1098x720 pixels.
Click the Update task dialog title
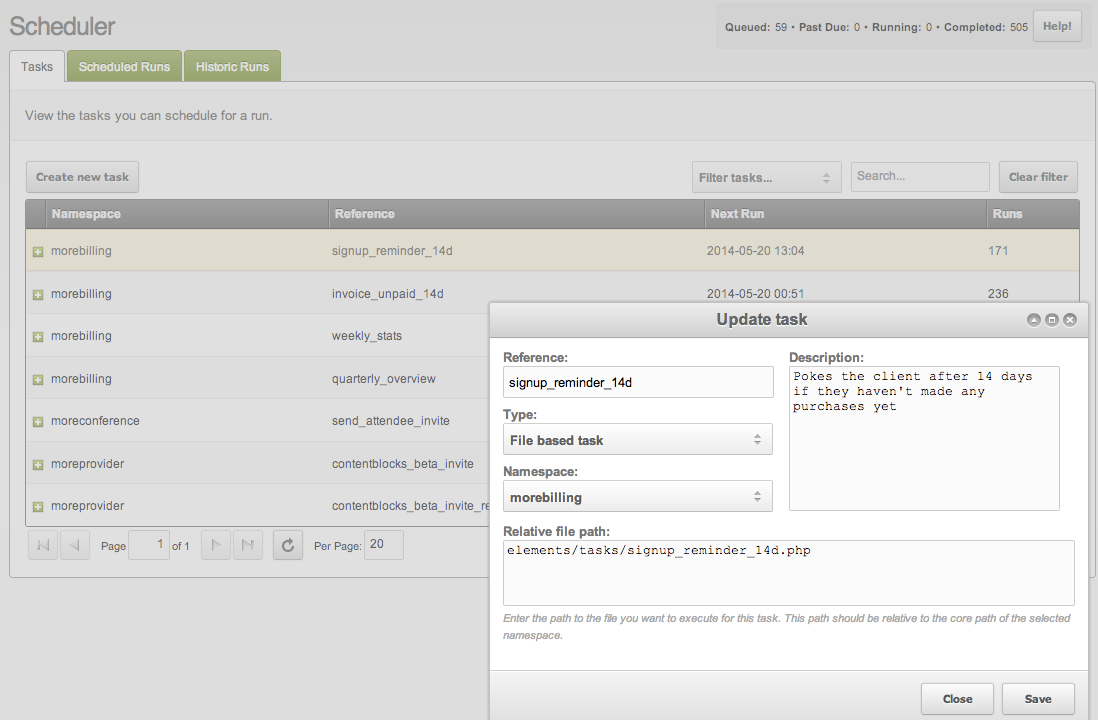(761, 319)
